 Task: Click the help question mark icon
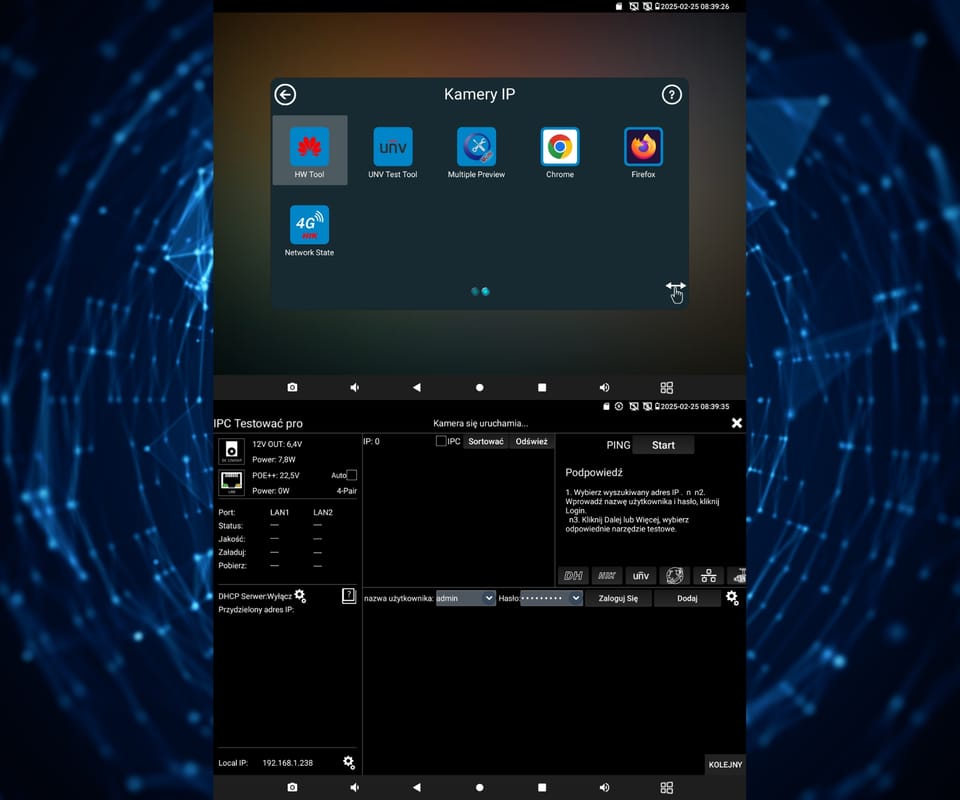671,95
